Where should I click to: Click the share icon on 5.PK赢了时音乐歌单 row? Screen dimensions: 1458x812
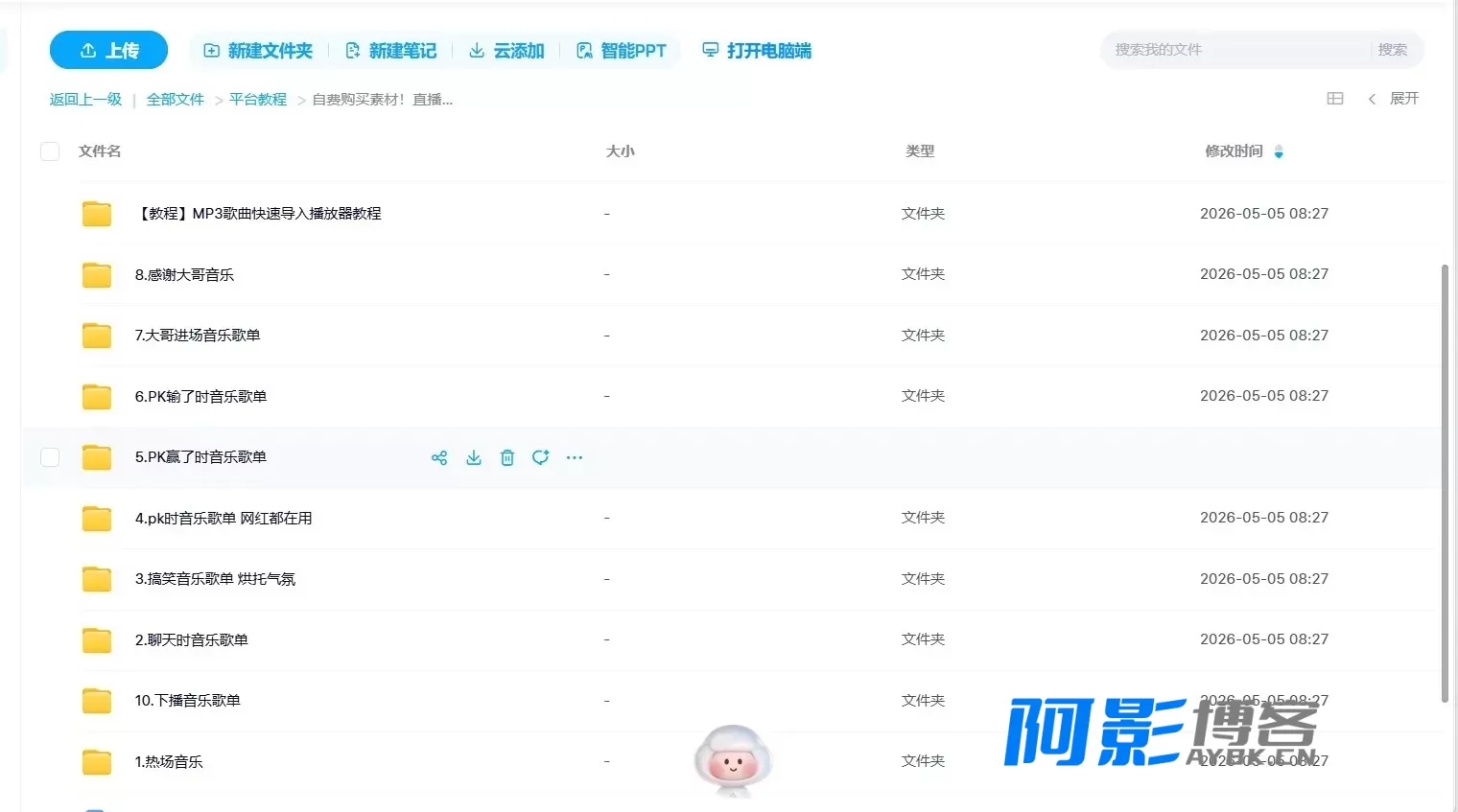(x=439, y=458)
